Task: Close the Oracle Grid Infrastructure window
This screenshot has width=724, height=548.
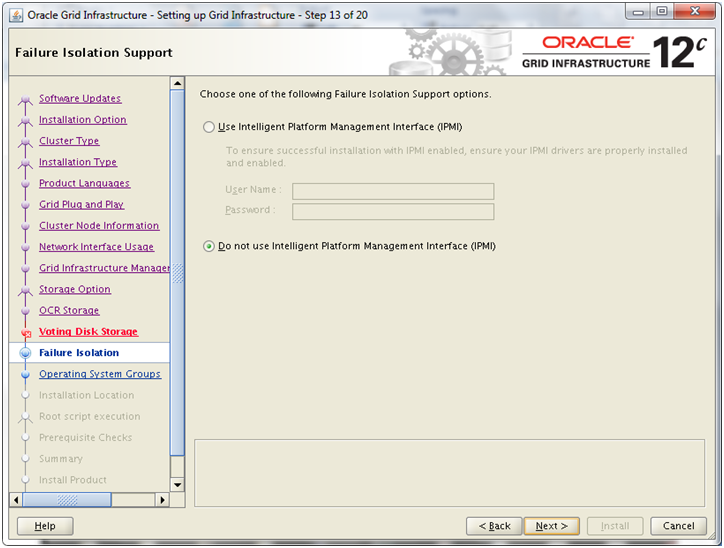Action: pos(695,12)
